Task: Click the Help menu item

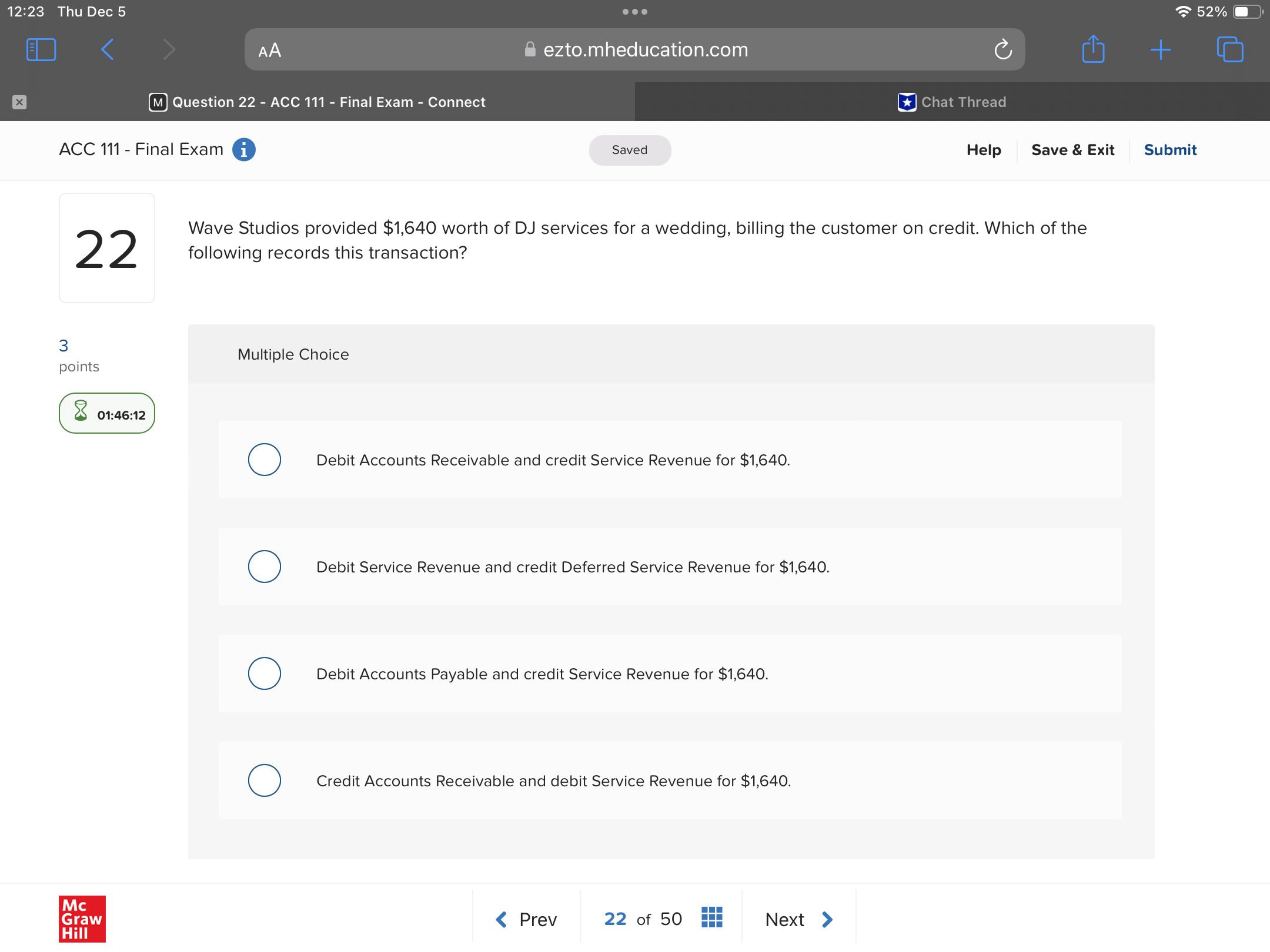Action: point(984,150)
